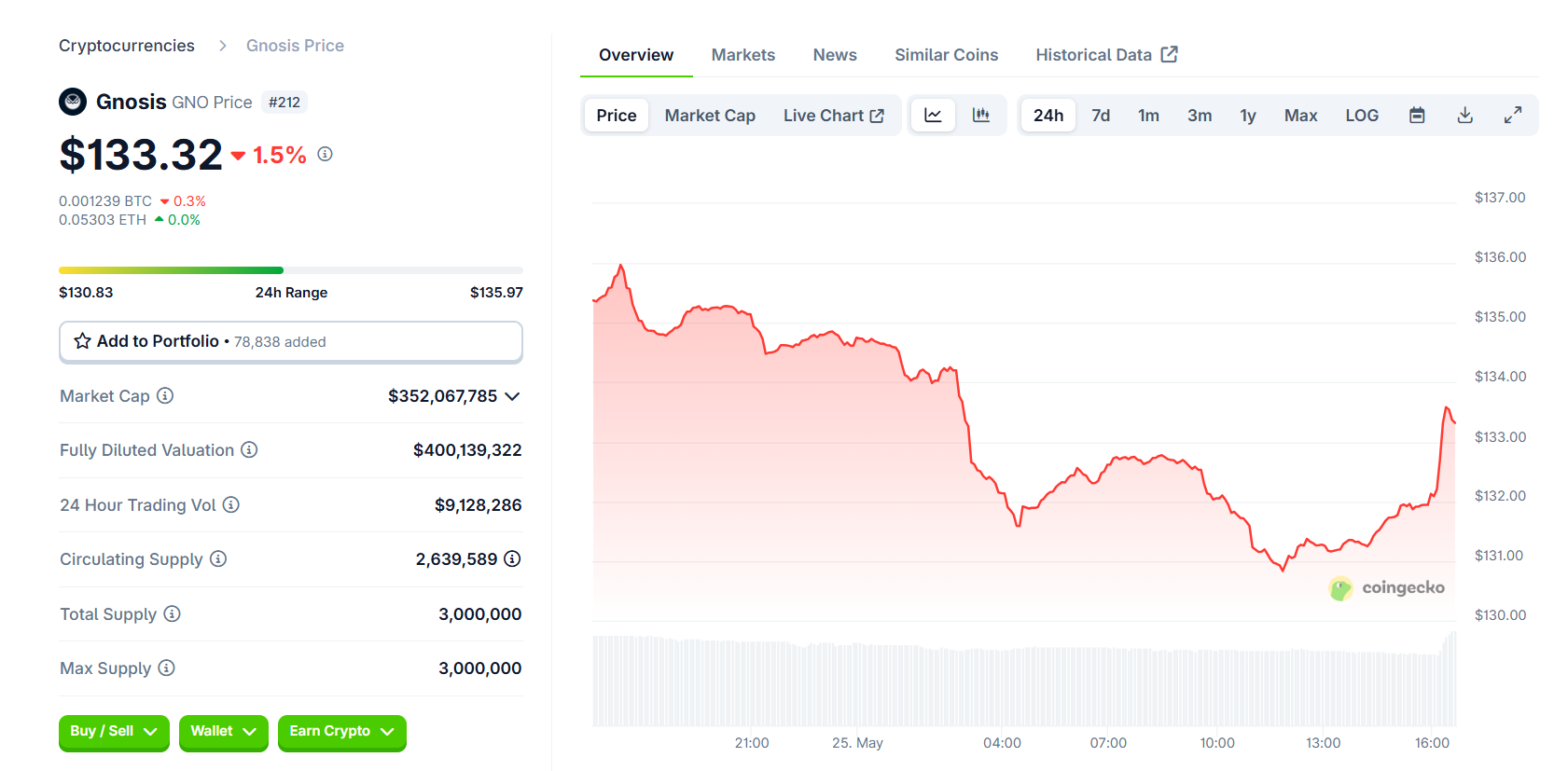Select the 7d time range
Screen dimensions: 1568x771
[1101, 116]
